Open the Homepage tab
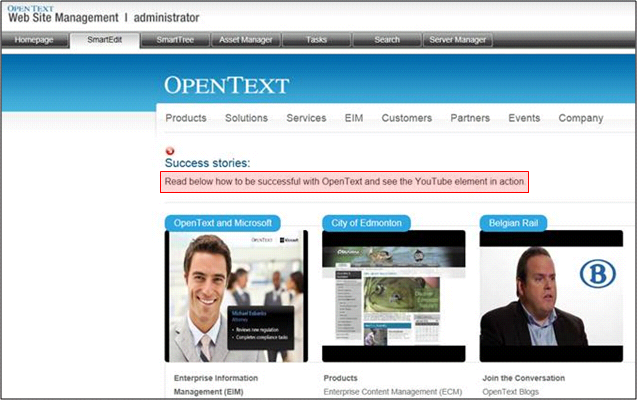637x400 pixels. pos(34,40)
